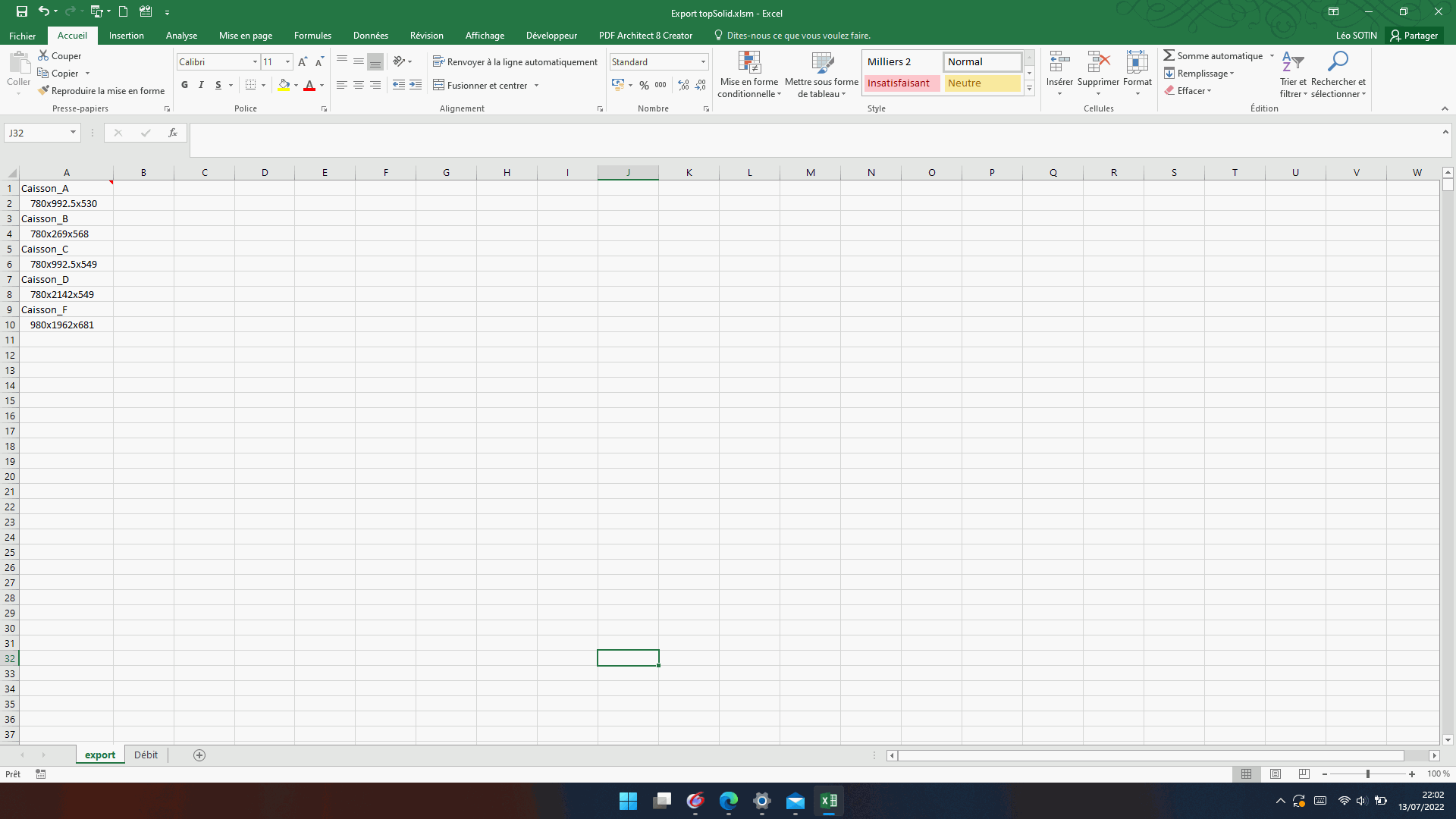Switch to the Débit sheet tab
Screen dimensions: 1456x819
(x=146, y=755)
